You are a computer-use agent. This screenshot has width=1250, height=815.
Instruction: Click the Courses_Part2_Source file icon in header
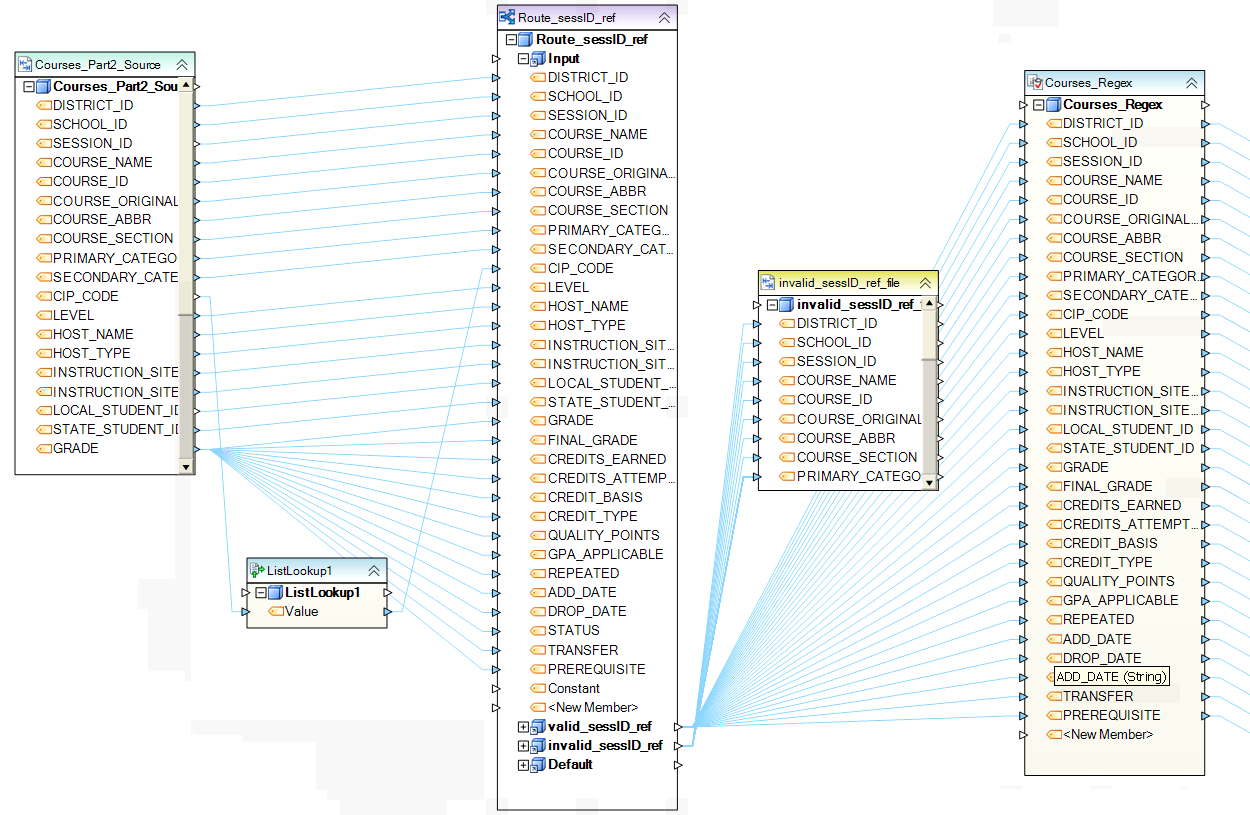pos(25,65)
